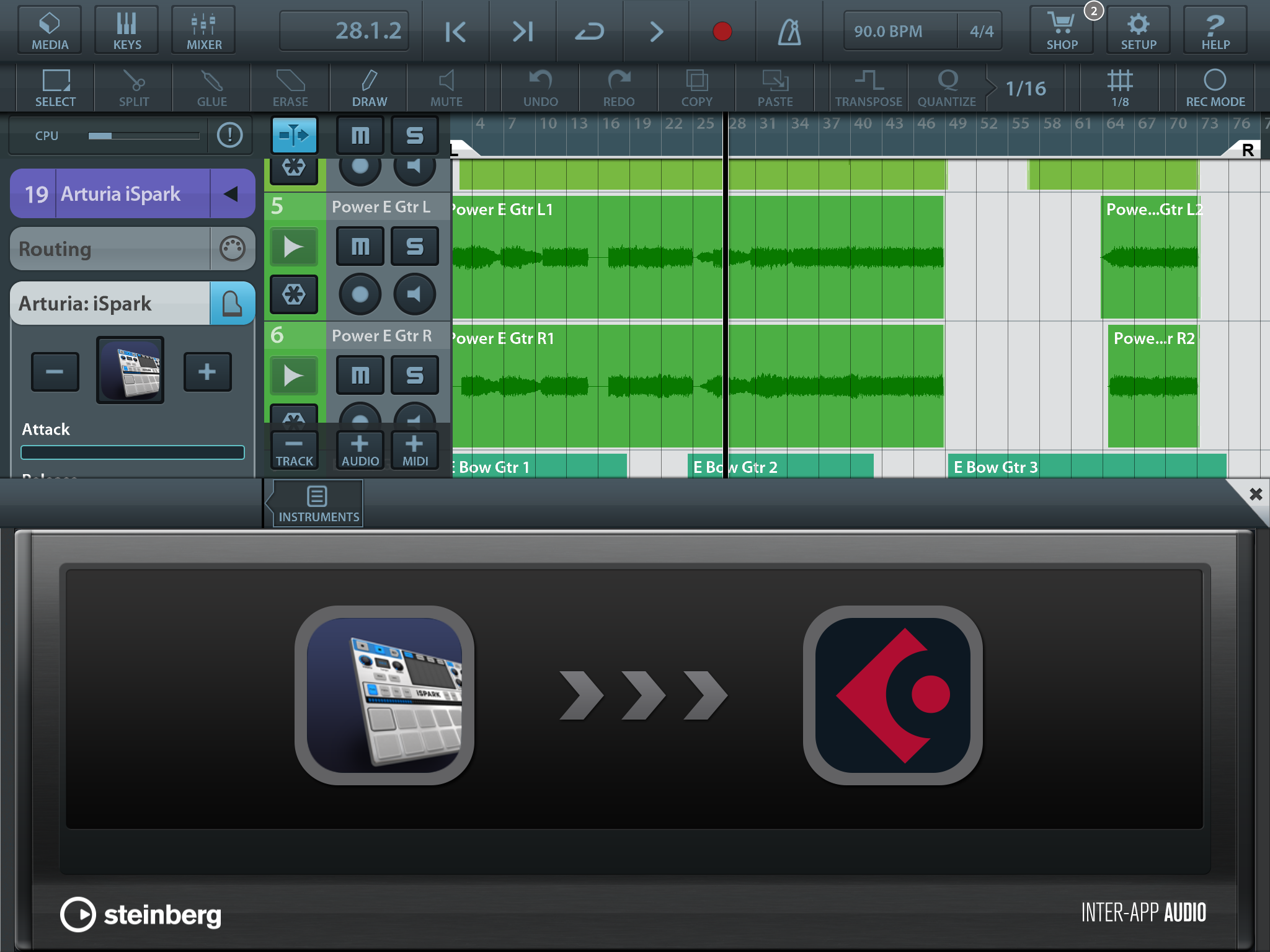This screenshot has width=1270, height=952.
Task: Click the REDO arrow
Action: 619,88
